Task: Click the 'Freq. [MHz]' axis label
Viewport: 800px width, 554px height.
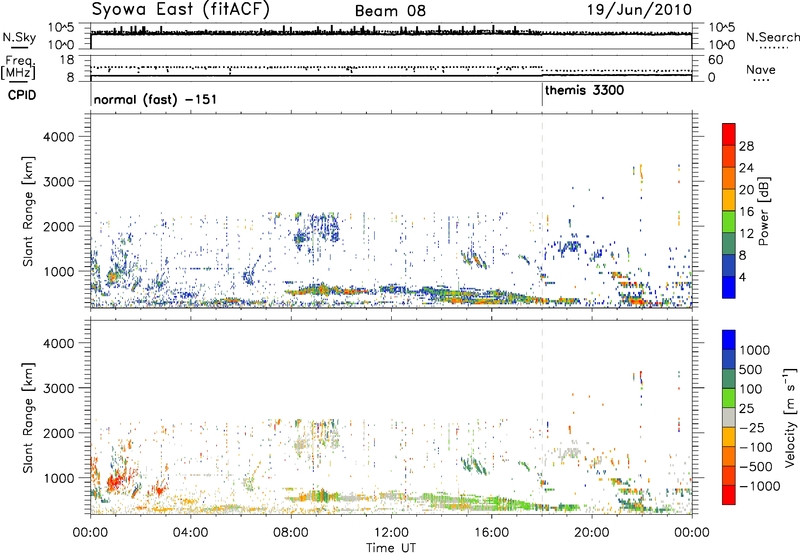Action: (x=18, y=67)
